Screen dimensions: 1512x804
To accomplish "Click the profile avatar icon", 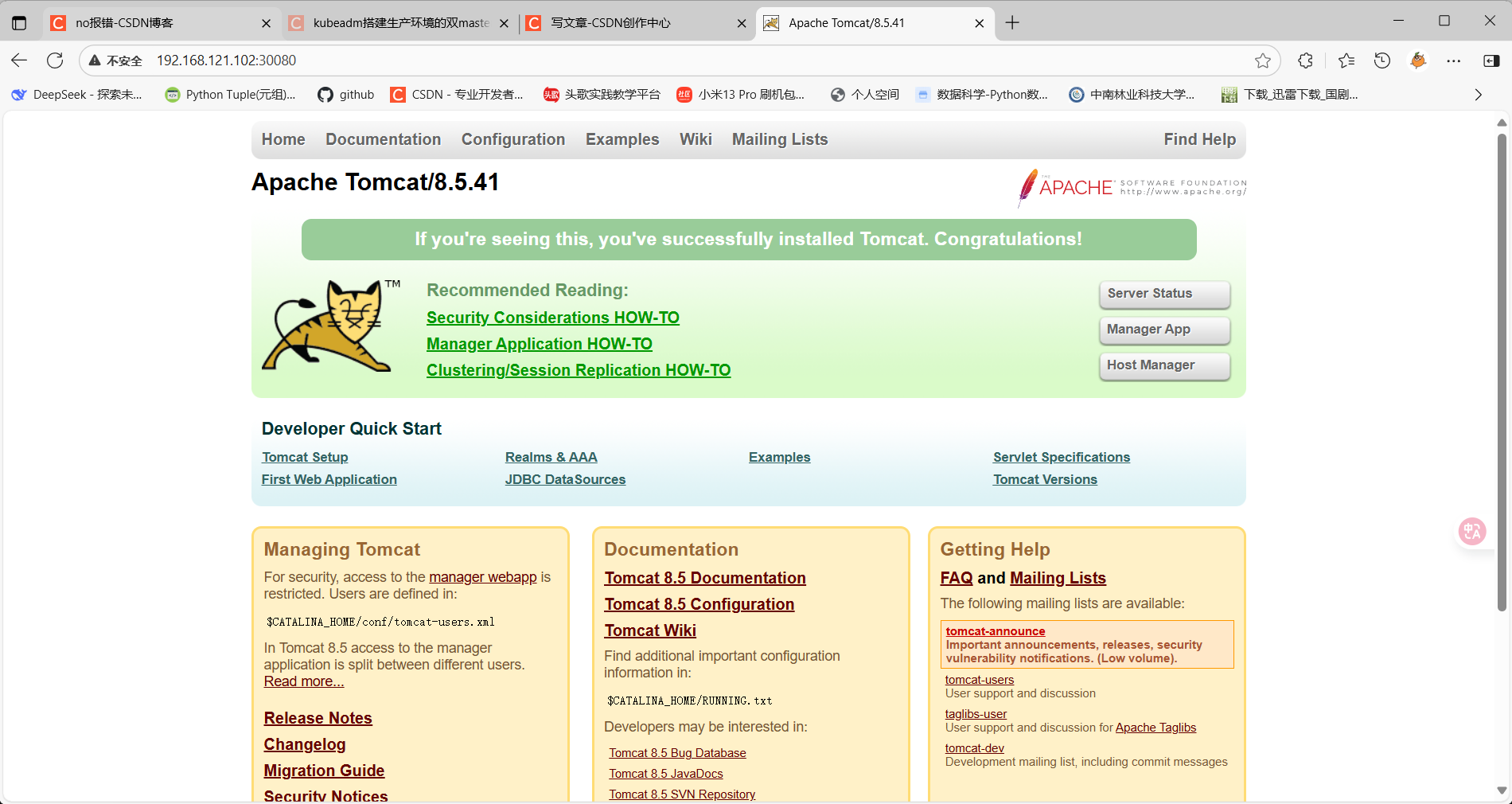I will pyautogui.click(x=1418, y=60).
